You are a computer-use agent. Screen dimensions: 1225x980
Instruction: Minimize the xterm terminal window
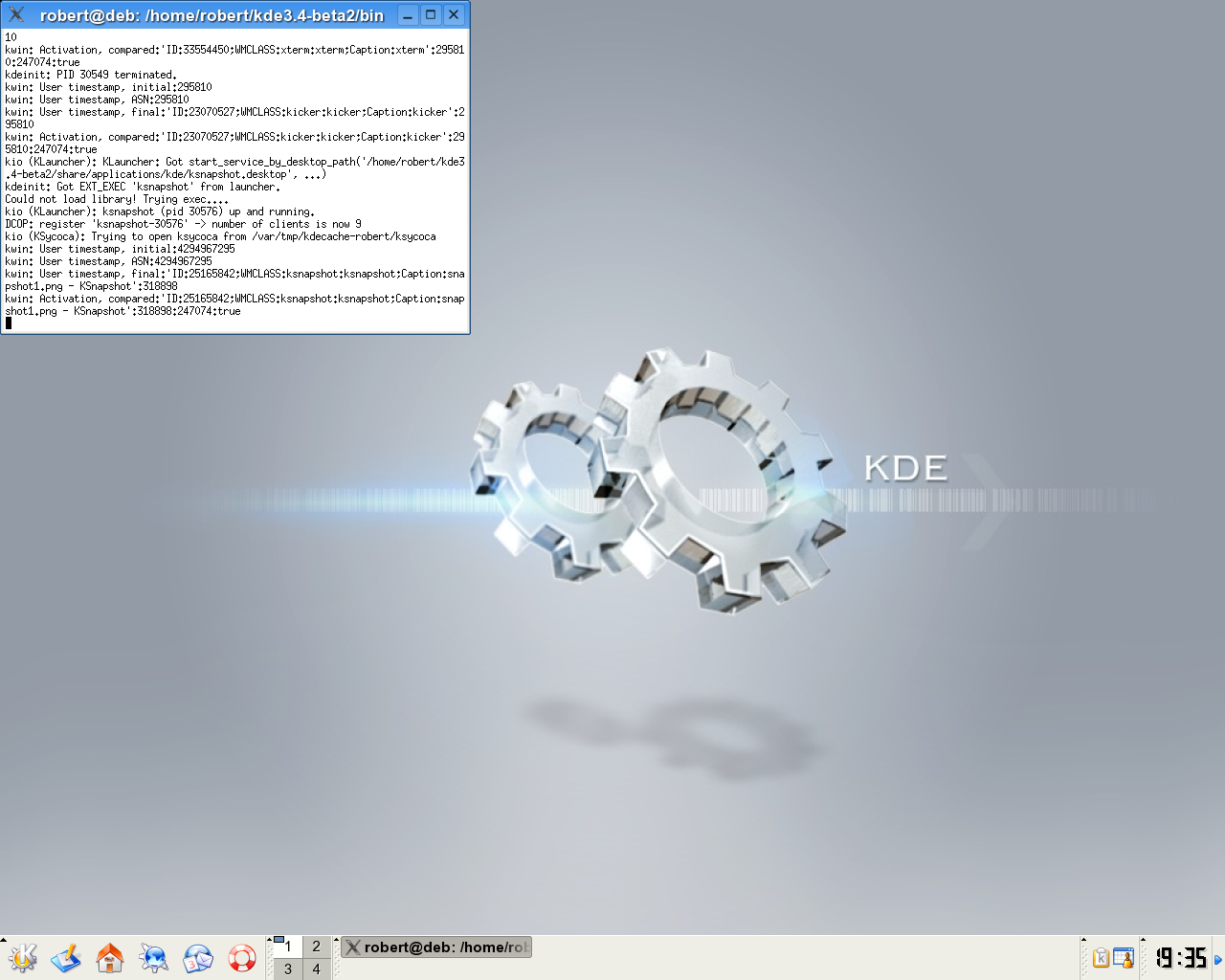[408, 15]
